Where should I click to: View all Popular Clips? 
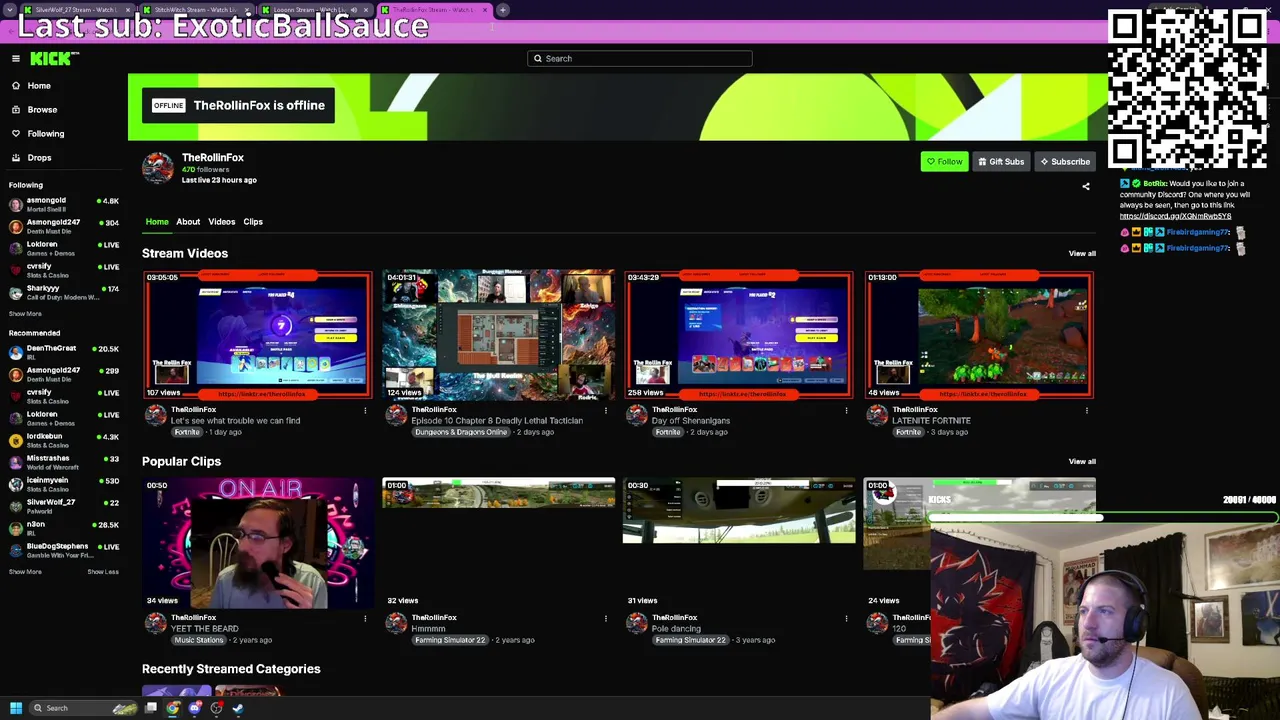[x=1082, y=461]
